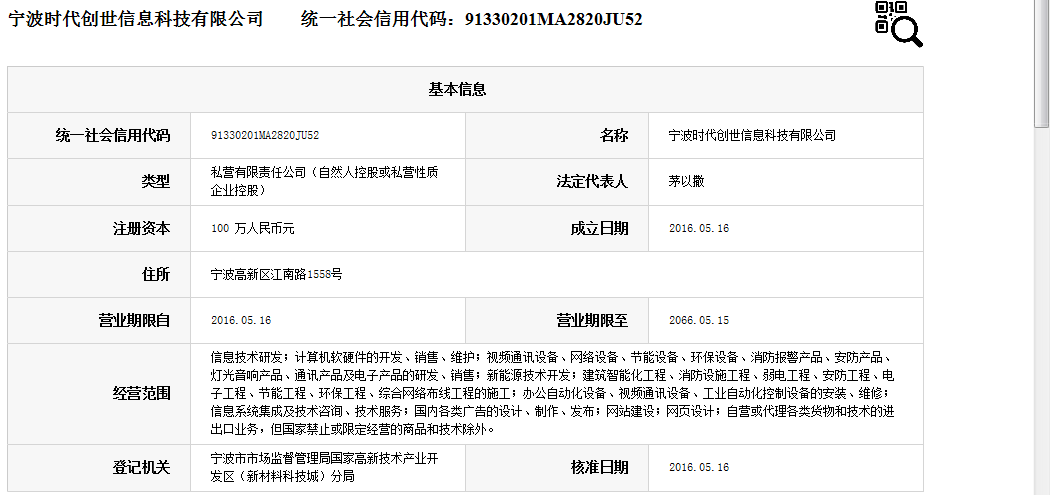
Task: Click the 类型 label cell
Action: click(x=155, y=182)
